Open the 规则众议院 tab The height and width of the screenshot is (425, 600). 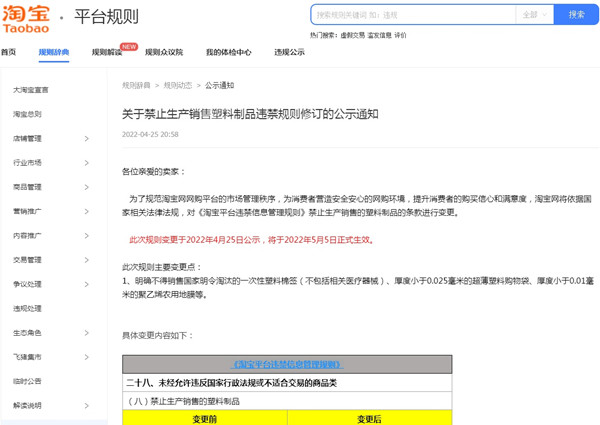click(x=164, y=53)
